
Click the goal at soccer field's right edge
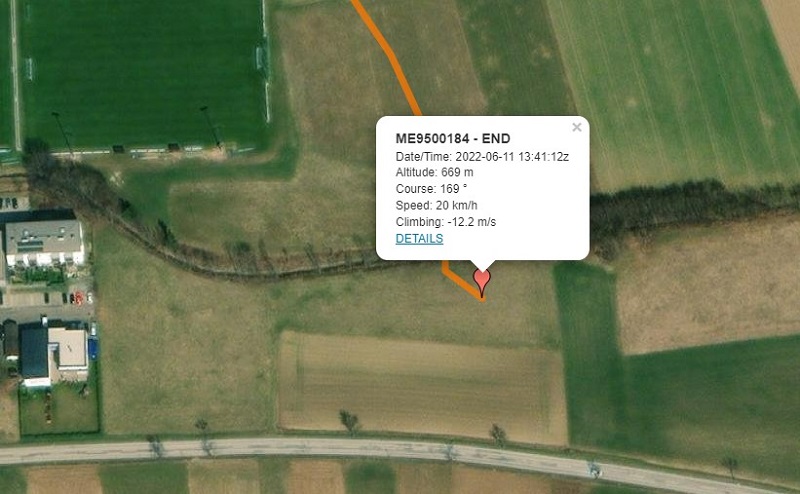(262, 59)
